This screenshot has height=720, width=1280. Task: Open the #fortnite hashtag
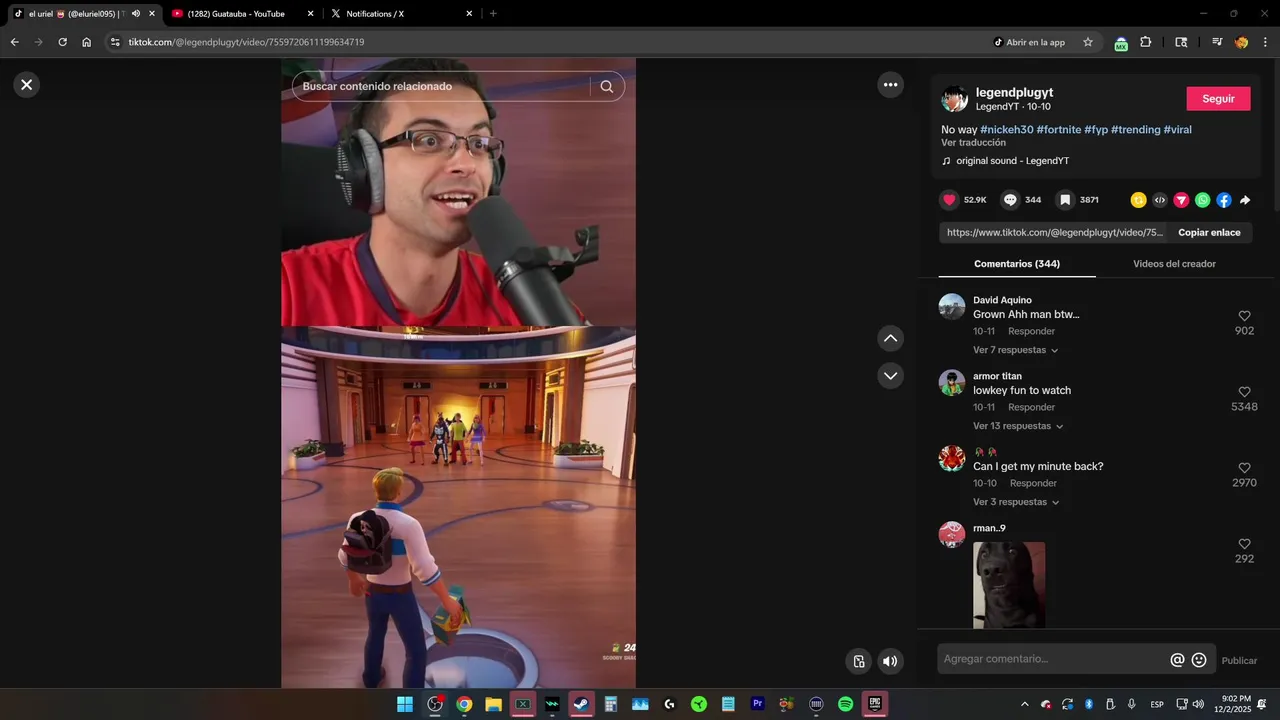click(1058, 130)
